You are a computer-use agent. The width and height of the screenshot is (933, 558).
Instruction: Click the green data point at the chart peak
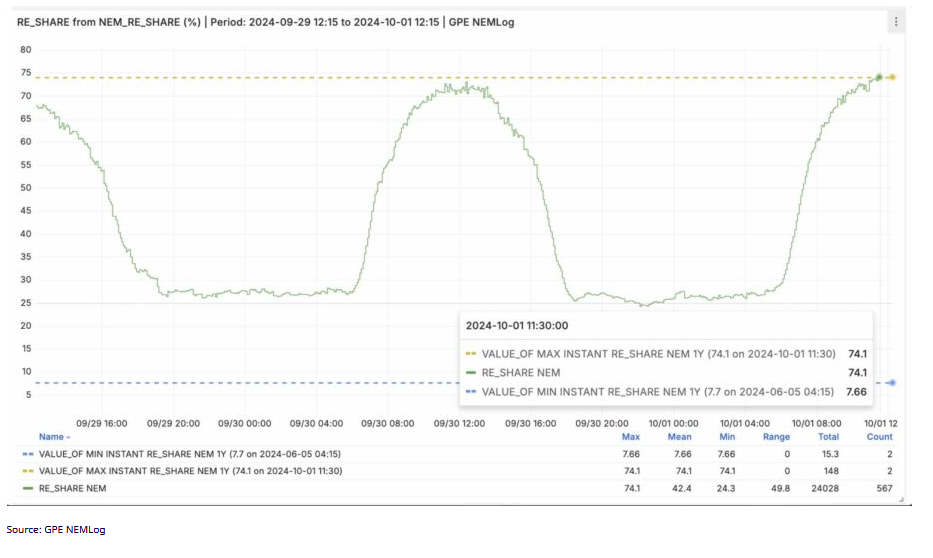coord(878,77)
